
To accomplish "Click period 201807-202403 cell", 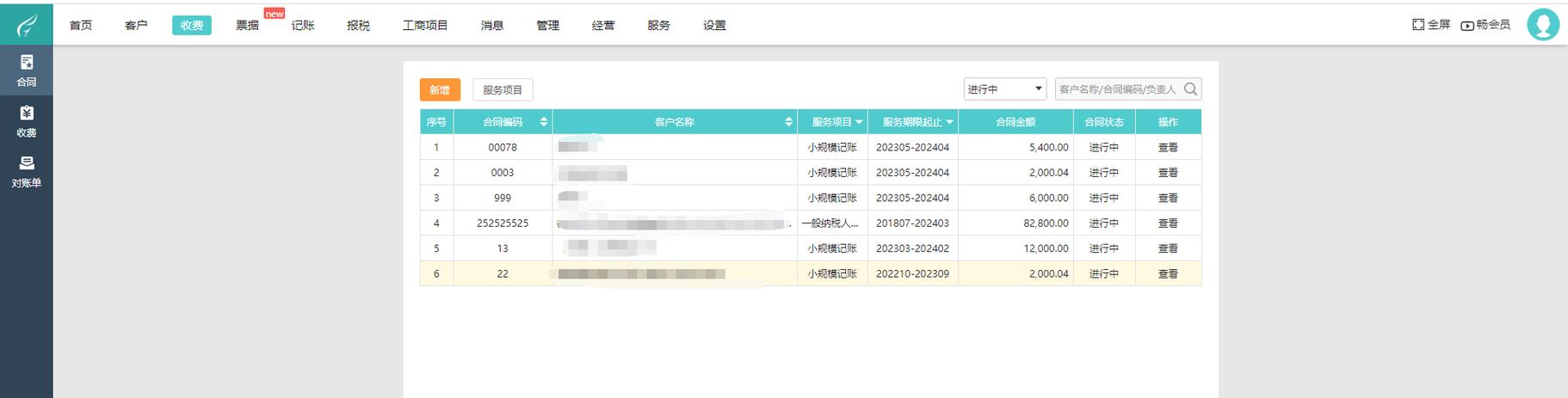I will (912, 223).
